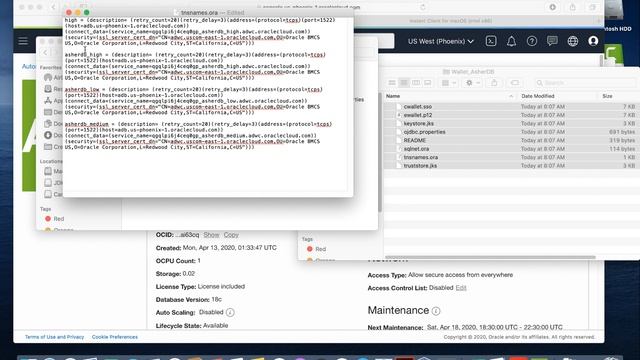Click the Lifecycle State: Available text
Viewport: 640px width, 360px height.
(192, 326)
